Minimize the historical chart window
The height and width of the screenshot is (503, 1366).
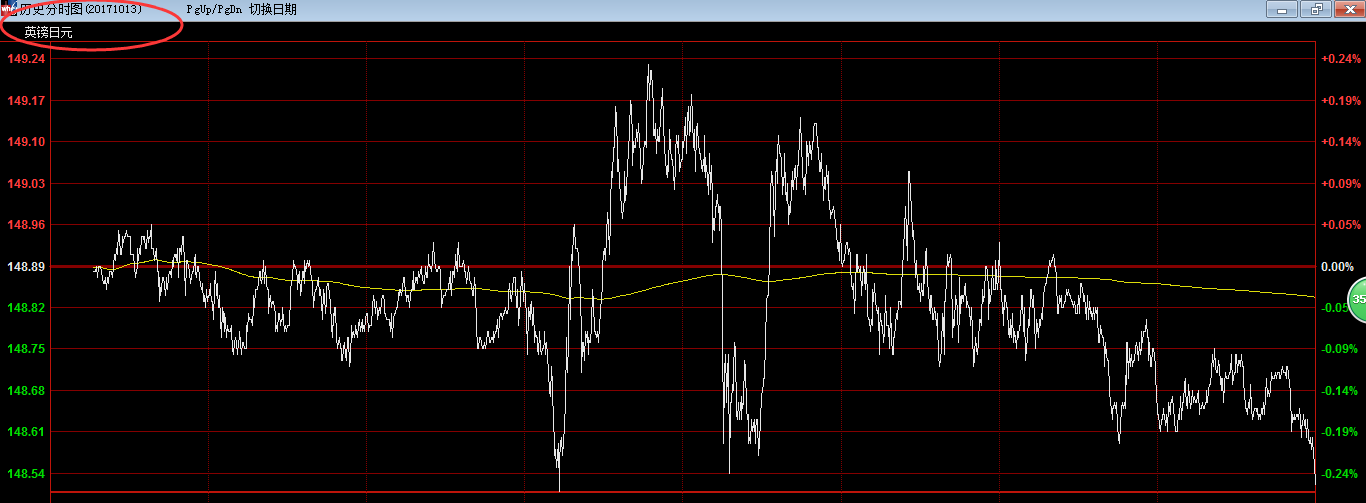click(x=1283, y=10)
